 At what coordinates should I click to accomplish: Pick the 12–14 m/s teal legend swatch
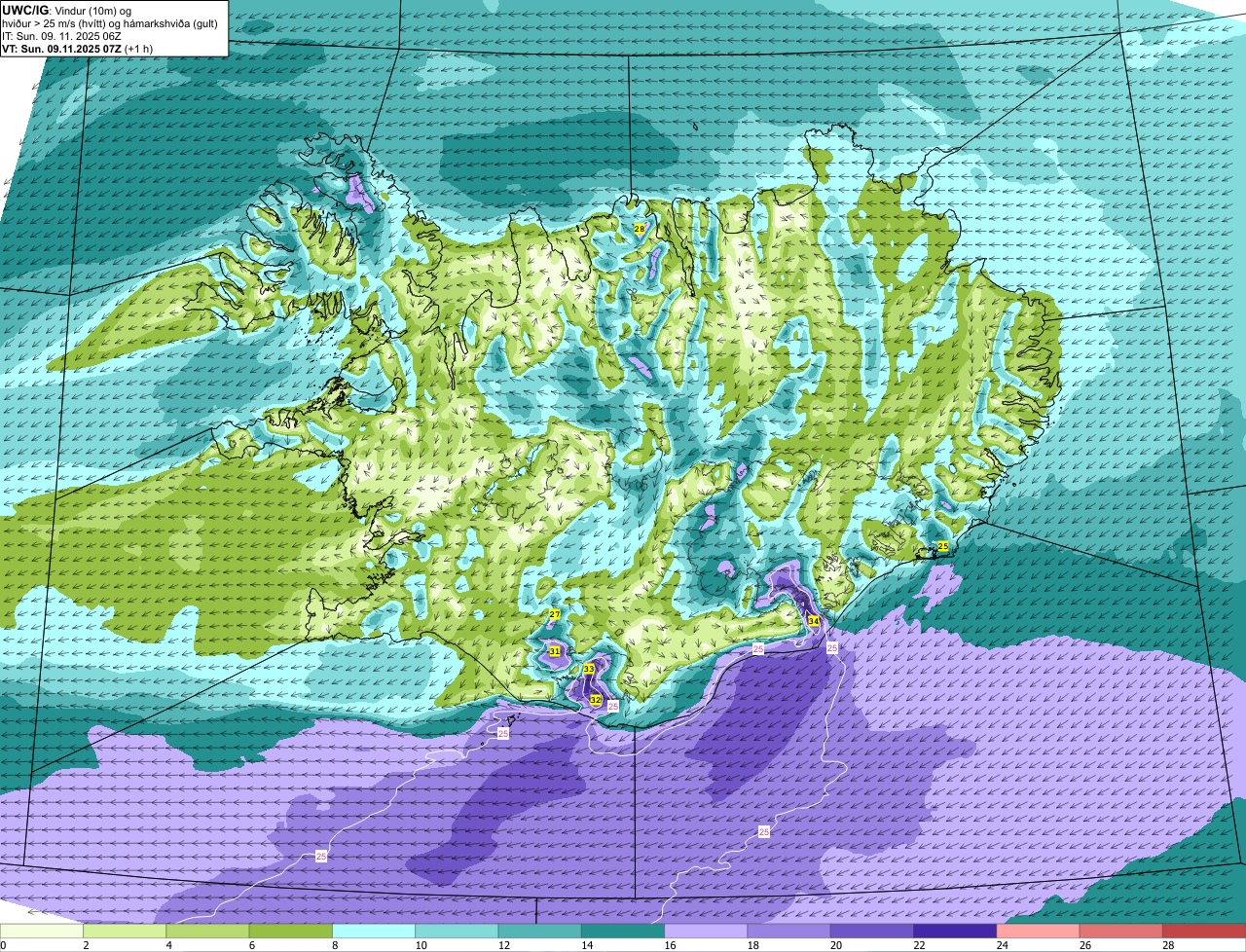pos(540,932)
